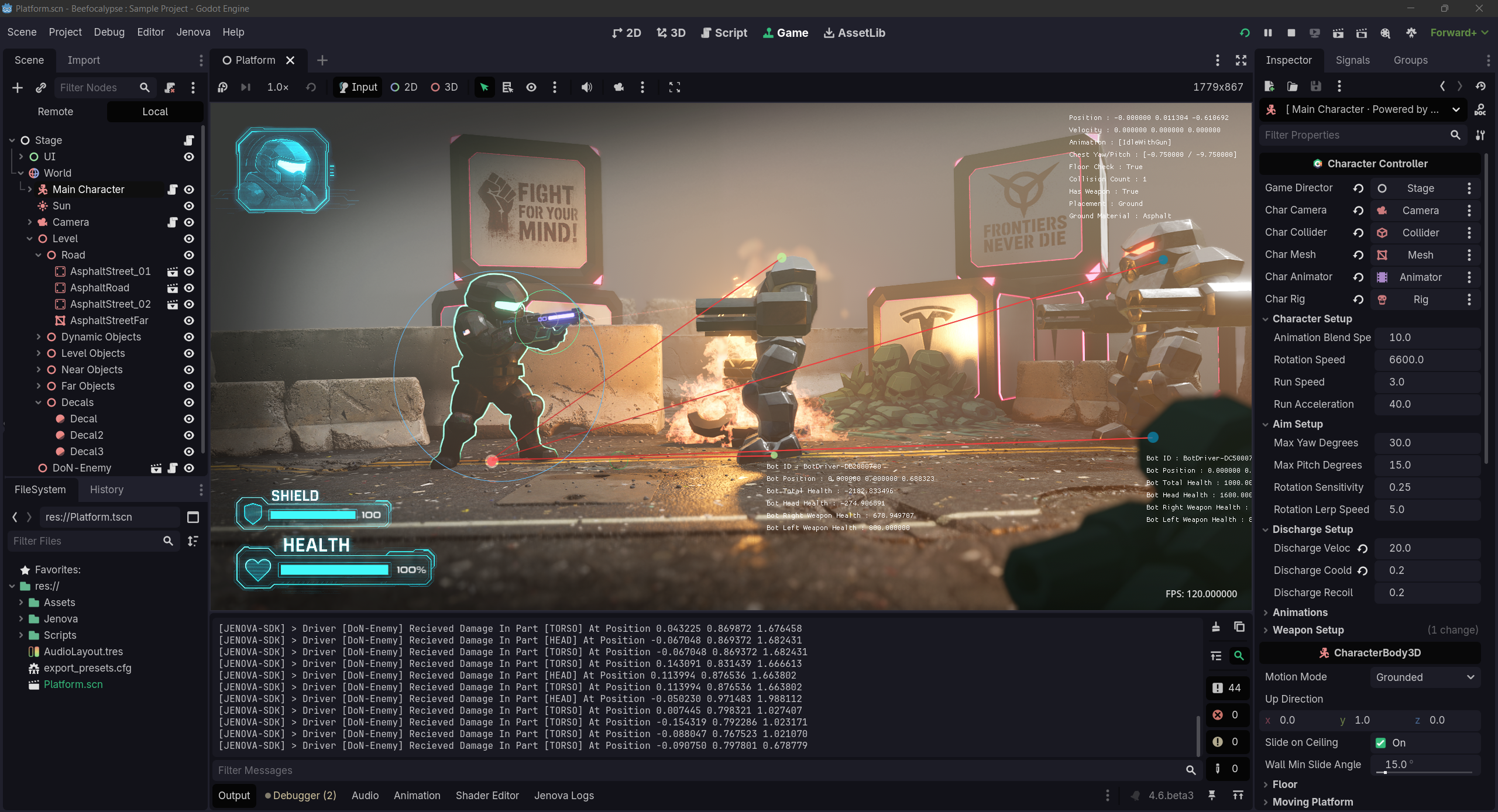The width and height of the screenshot is (1498, 812).
Task: Toggle output search magnifier icon
Action: coord(1239,656)
